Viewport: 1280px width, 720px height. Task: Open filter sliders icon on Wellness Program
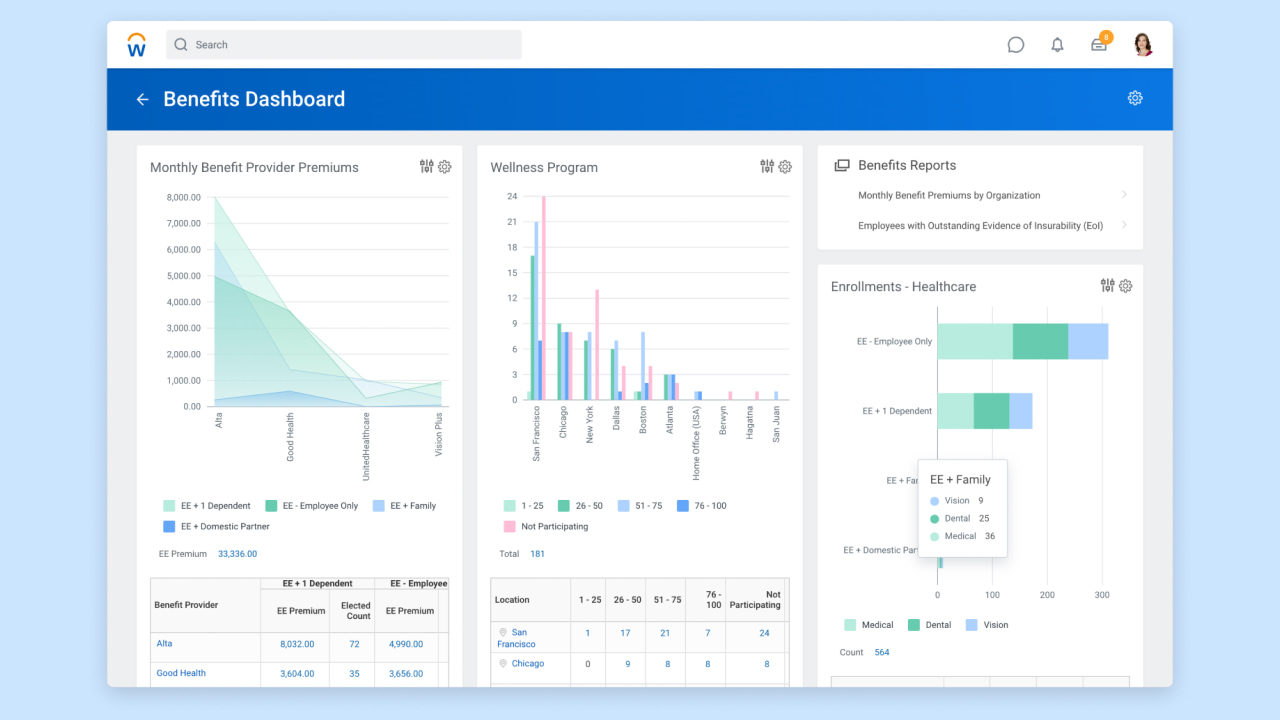pos(767,167)
